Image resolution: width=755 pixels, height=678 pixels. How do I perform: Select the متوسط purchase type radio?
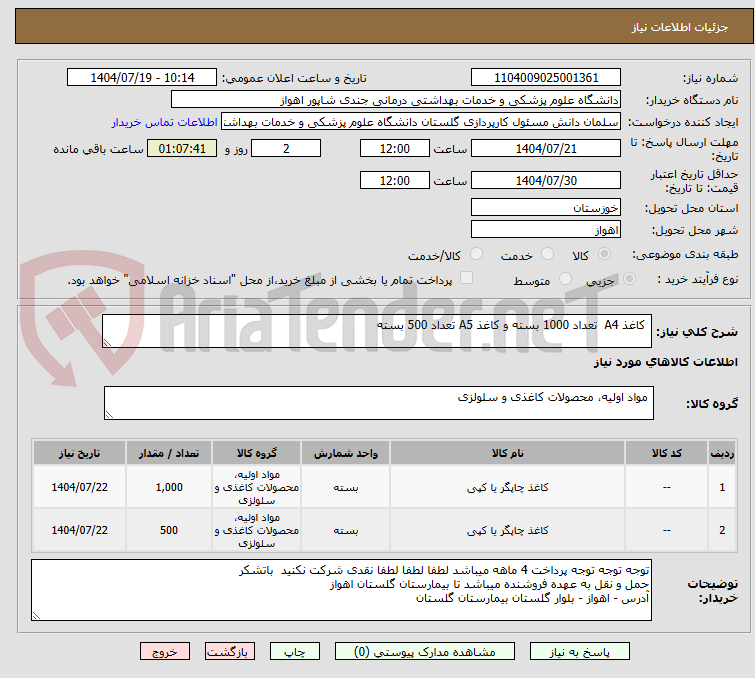coord(565,279)
